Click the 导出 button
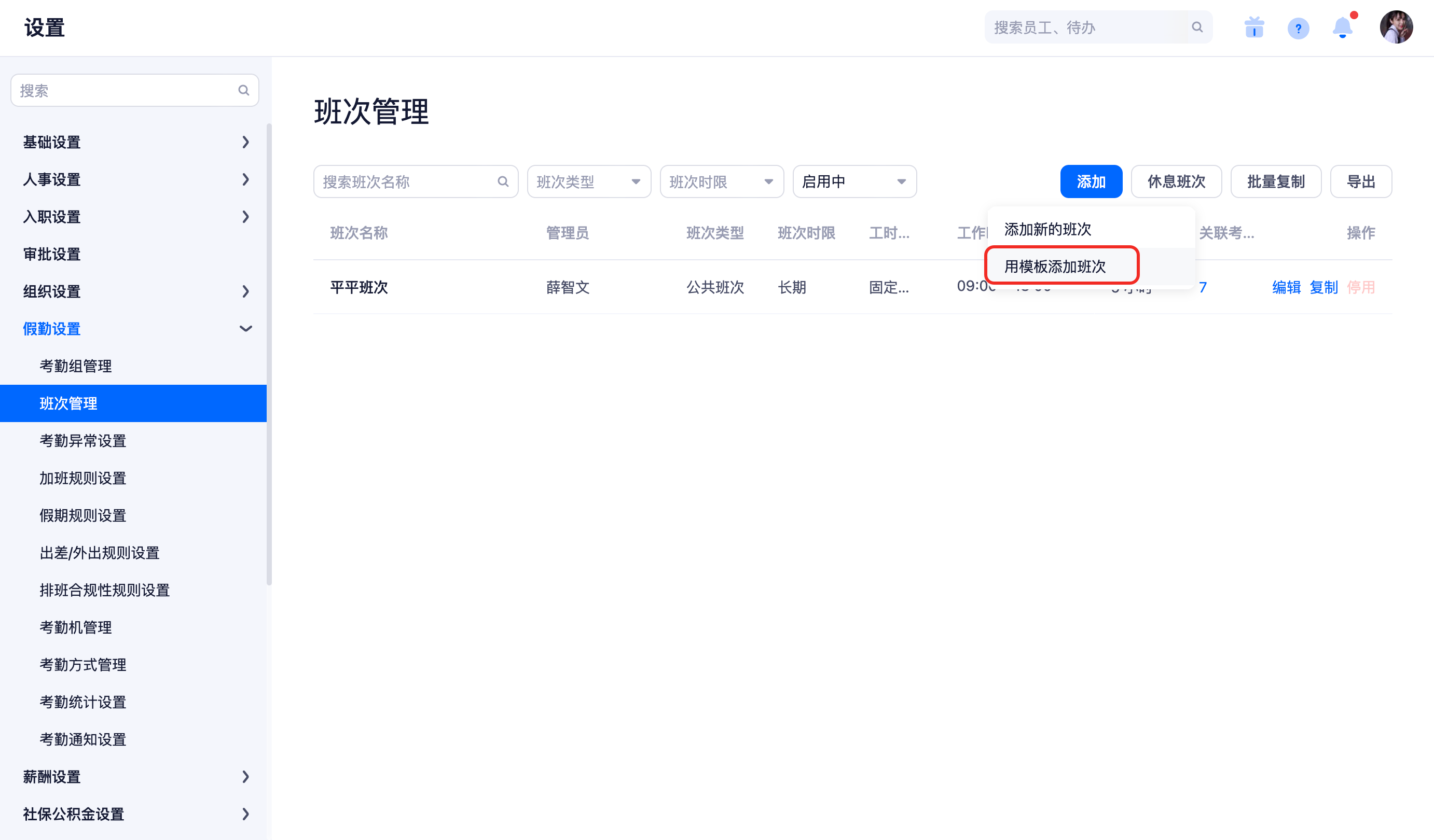 point(1360,182)
